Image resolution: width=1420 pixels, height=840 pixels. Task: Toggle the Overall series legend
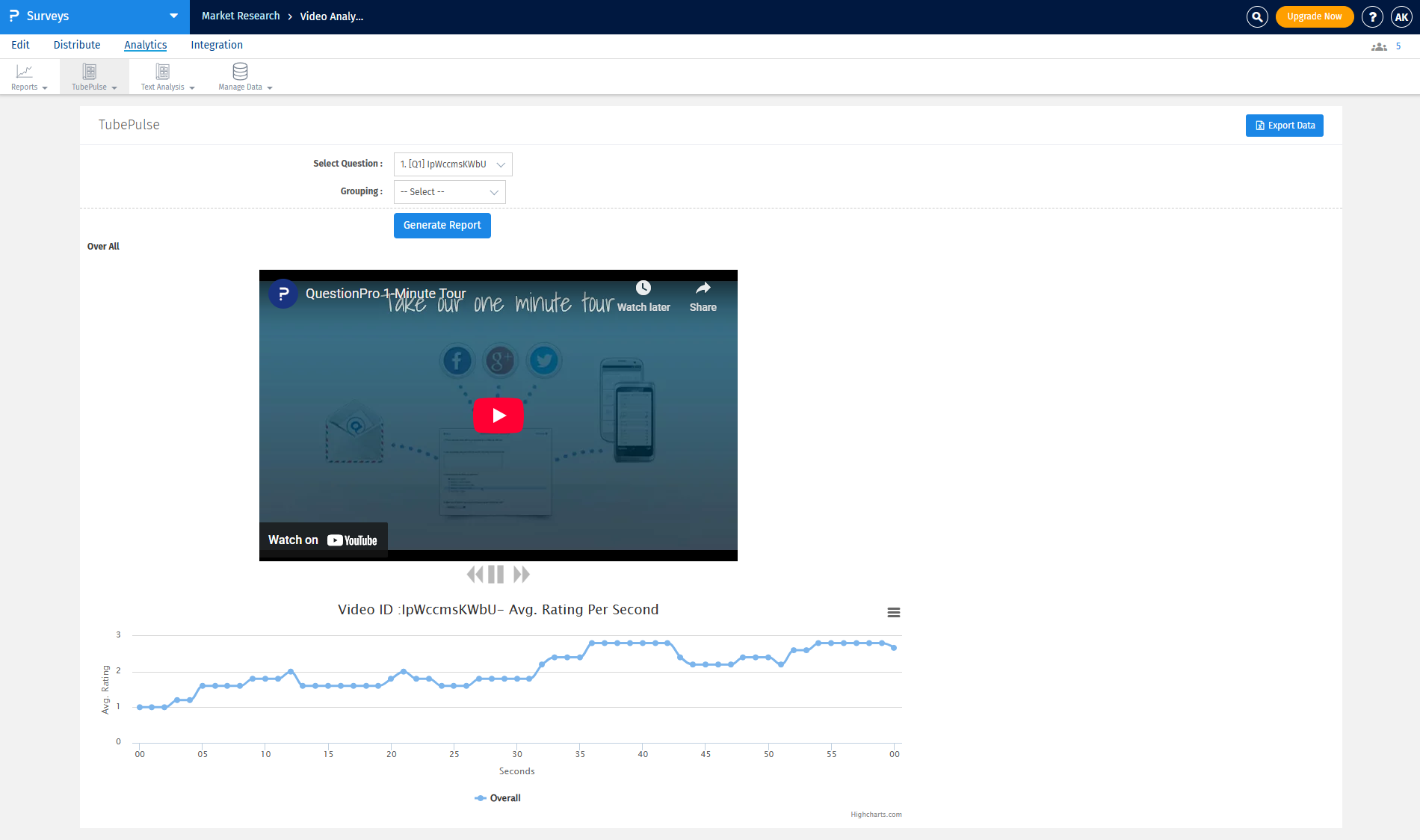pyautogui.click(x=498, y=798)
